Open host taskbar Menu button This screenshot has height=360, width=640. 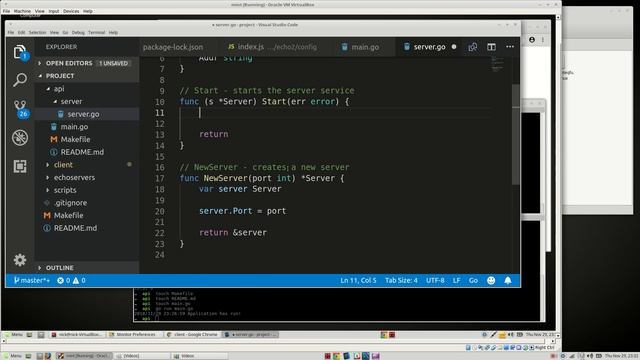[12, 356]
